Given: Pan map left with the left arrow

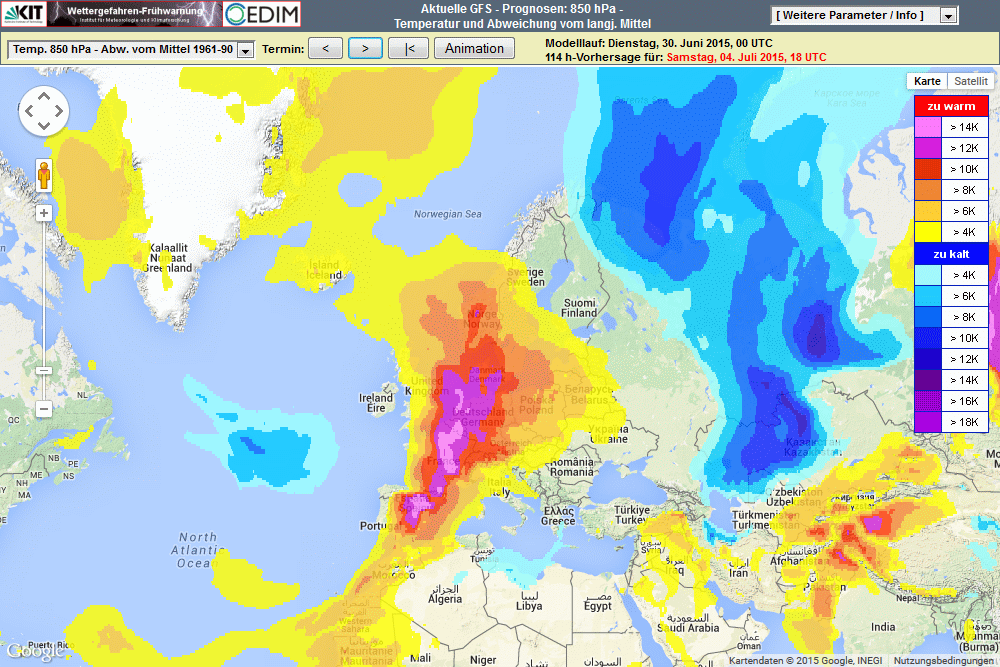Looking at the screenshot, I should tap(30, 111).
